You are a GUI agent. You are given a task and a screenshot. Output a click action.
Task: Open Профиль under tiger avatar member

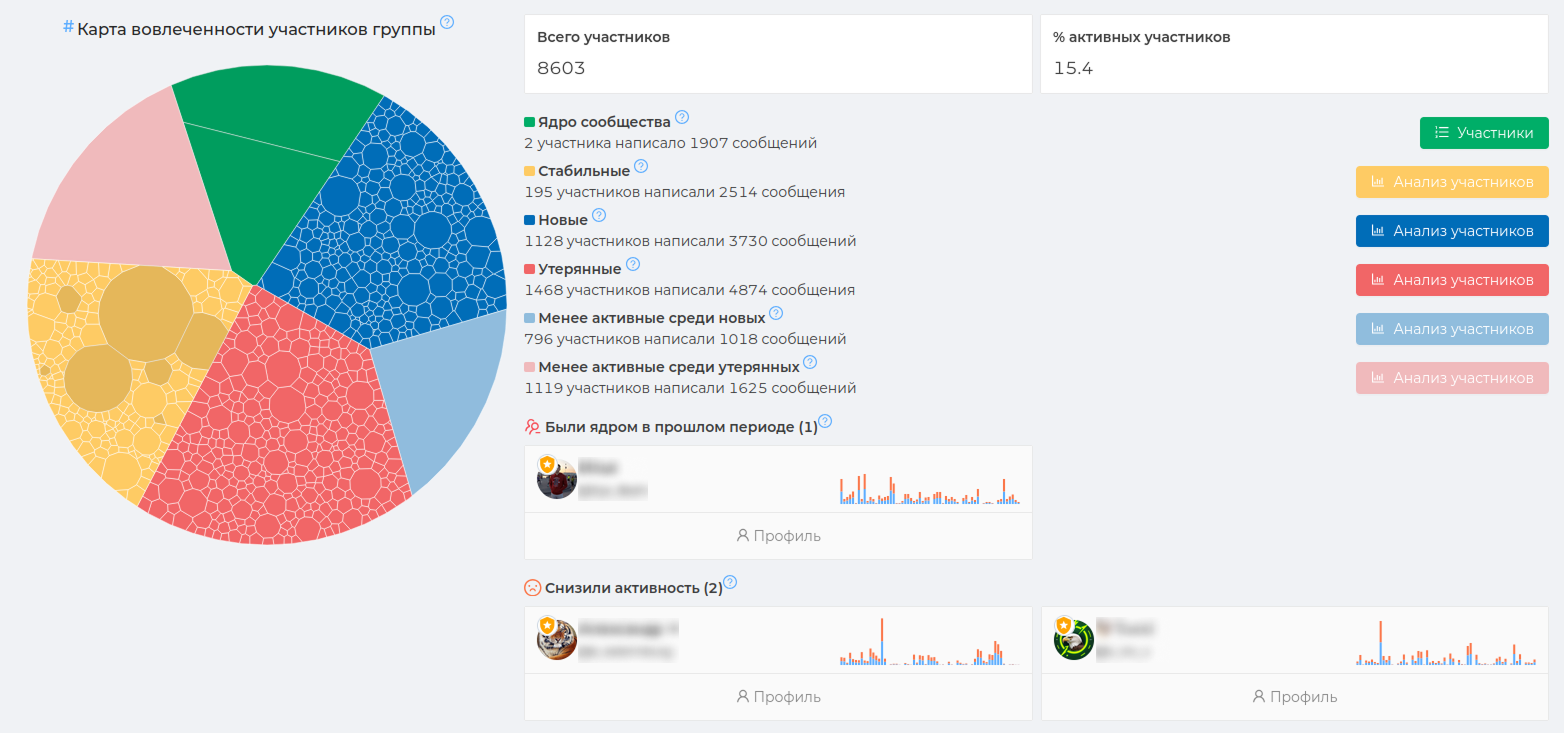(x=778, y=697)
